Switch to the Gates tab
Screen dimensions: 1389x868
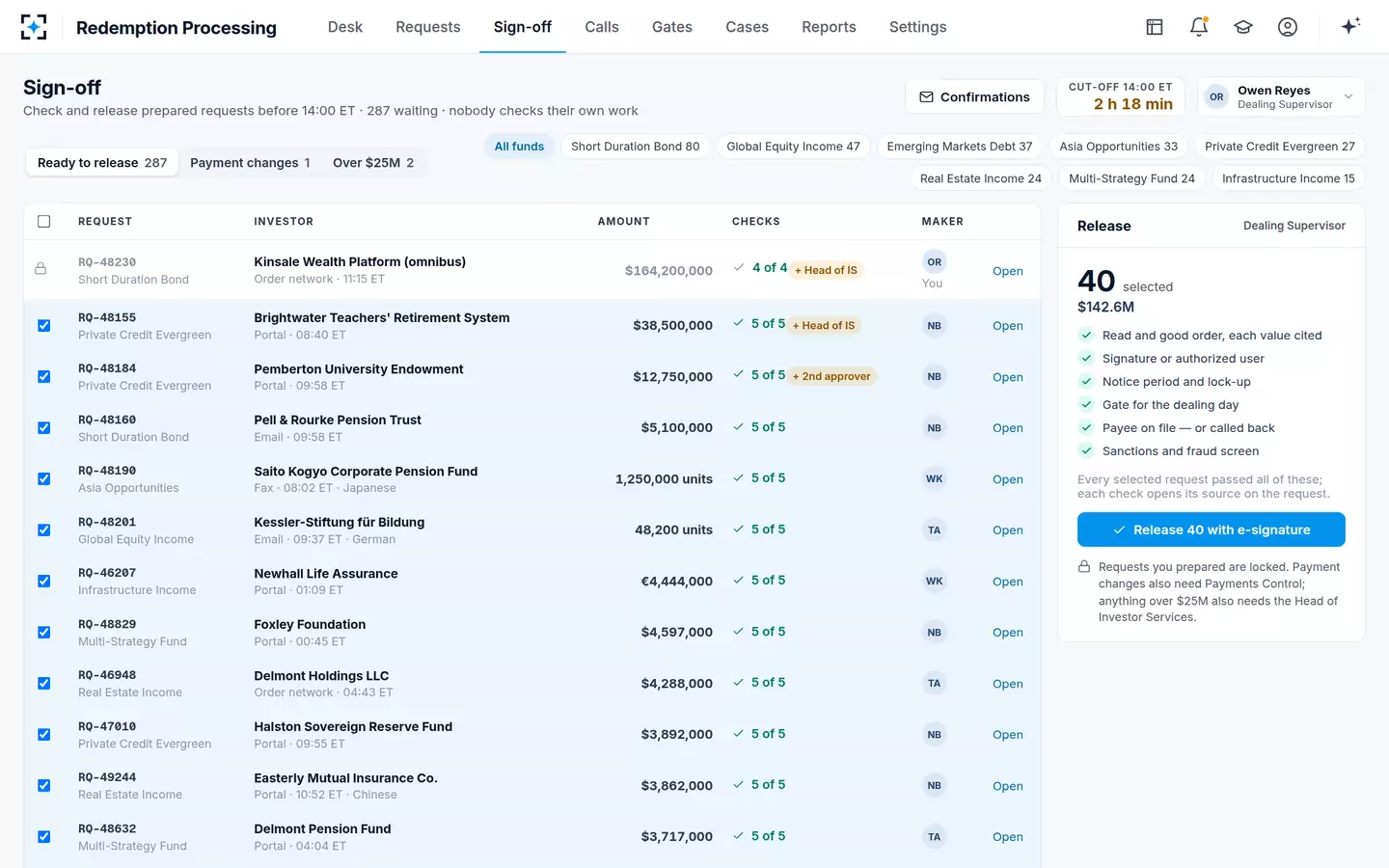[x=671, y=27]
